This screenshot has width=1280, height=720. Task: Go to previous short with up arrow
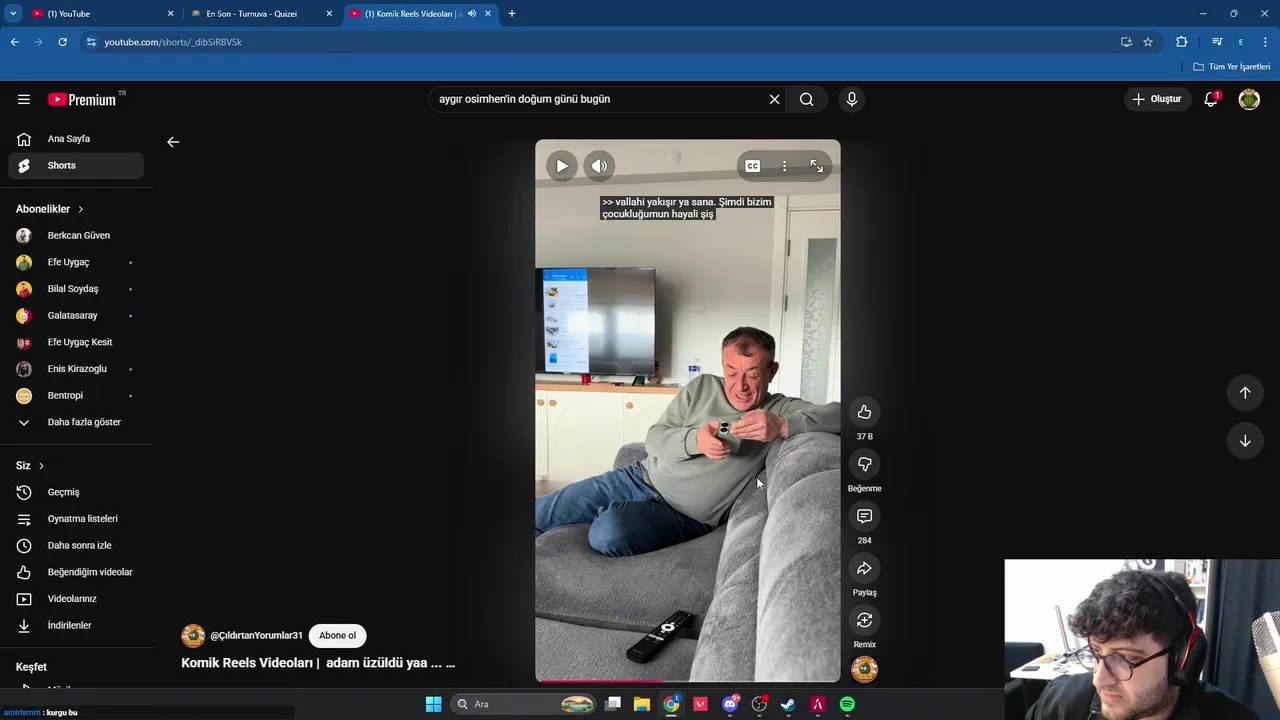point(1245,392)
